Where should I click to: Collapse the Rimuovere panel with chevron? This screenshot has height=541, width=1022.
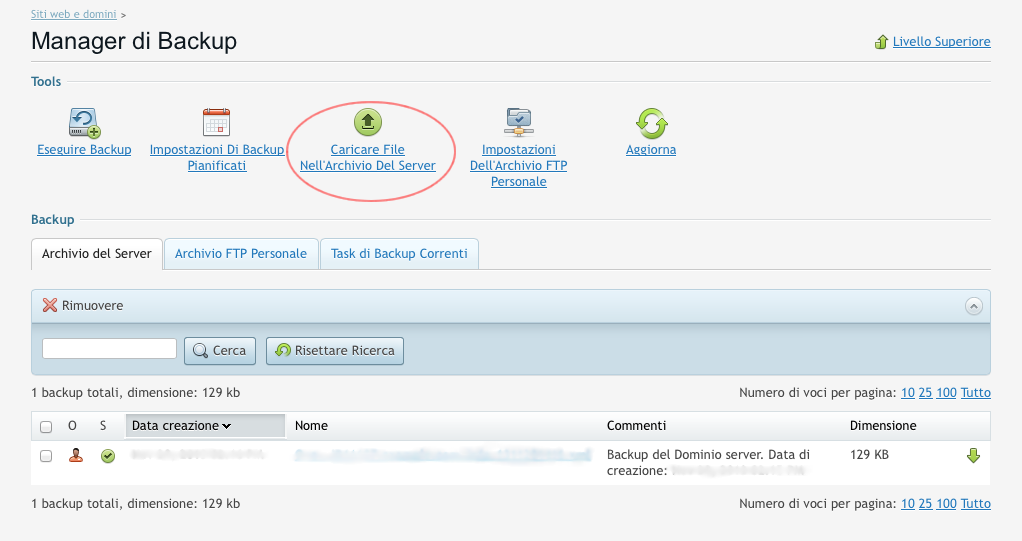(973, 306)
